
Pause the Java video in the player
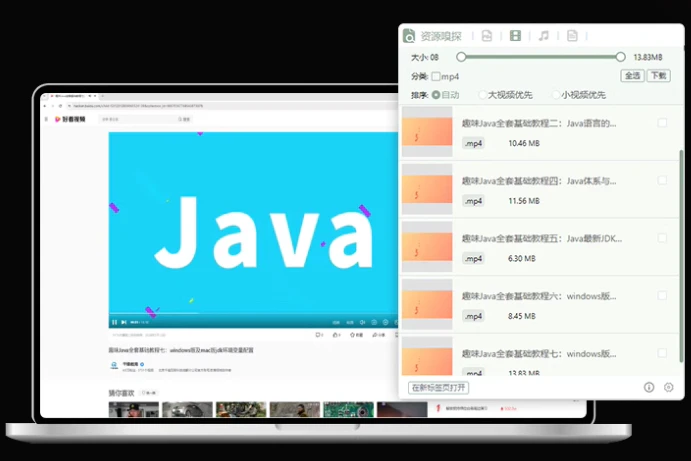114,322
